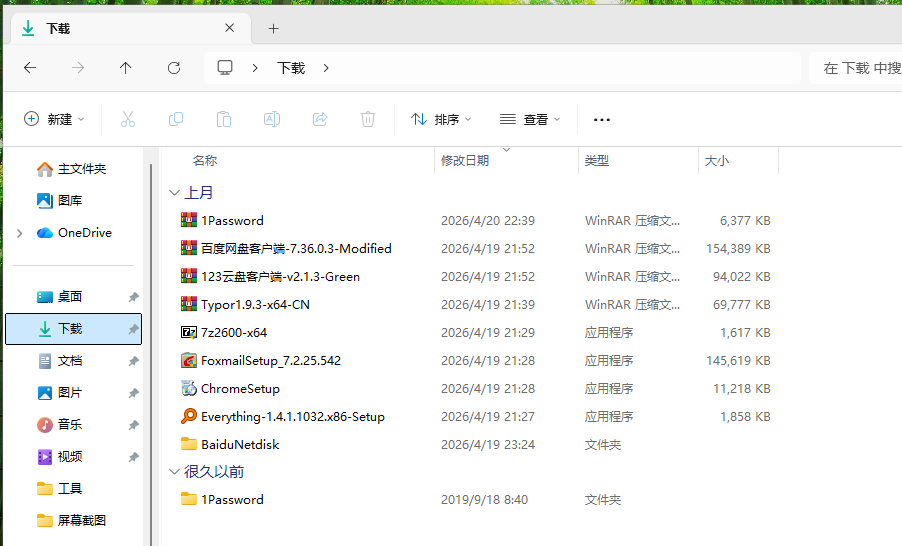Click the 7z2600-x64 file icon
The height and width of the screenshot is (546, 902).
tap(189, 332)
